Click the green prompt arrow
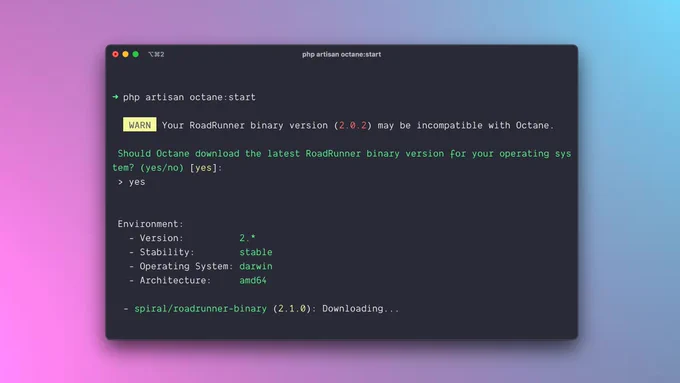 [x=115, y=97]
